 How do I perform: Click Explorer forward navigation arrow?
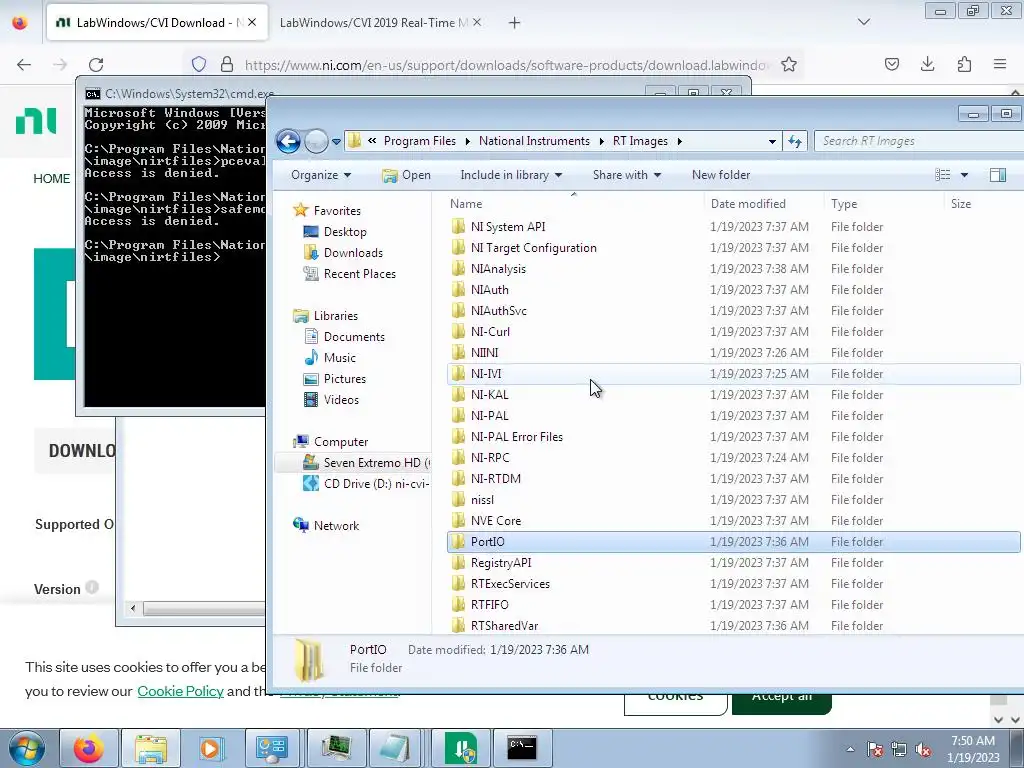(x=316, y=141)
